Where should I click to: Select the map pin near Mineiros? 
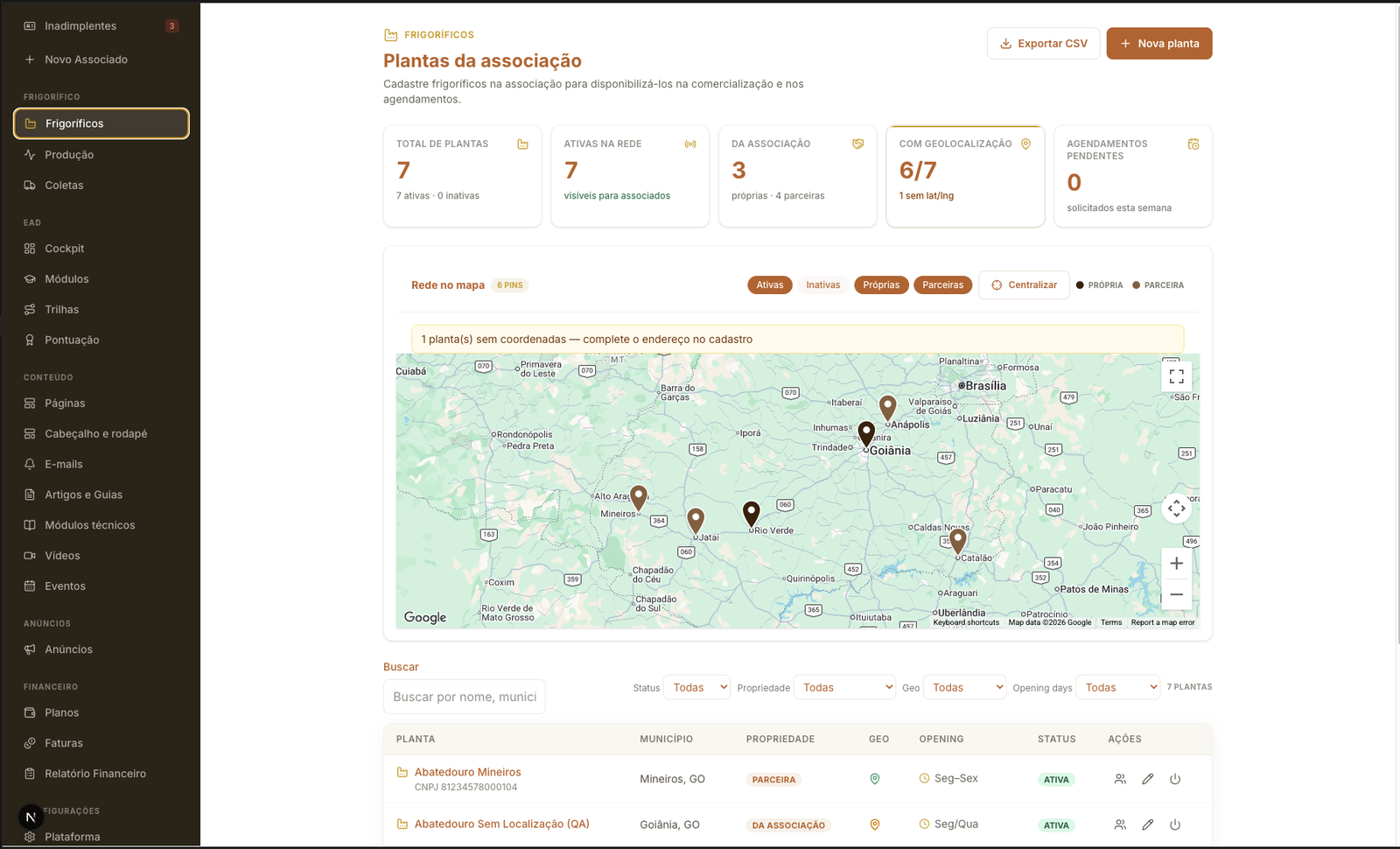point(639,498)
